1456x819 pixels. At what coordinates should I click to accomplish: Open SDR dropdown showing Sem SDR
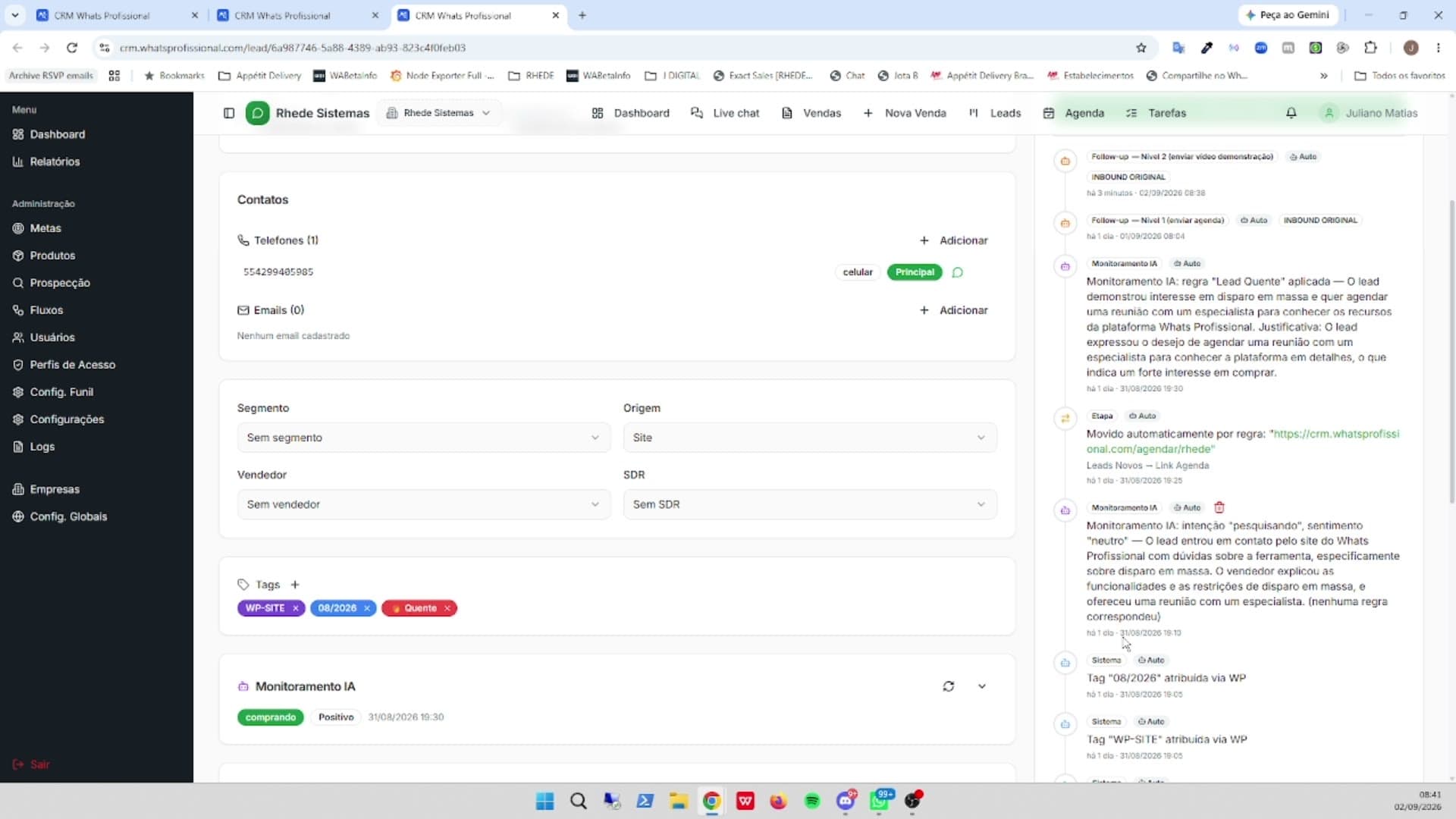tap(810, 504)
